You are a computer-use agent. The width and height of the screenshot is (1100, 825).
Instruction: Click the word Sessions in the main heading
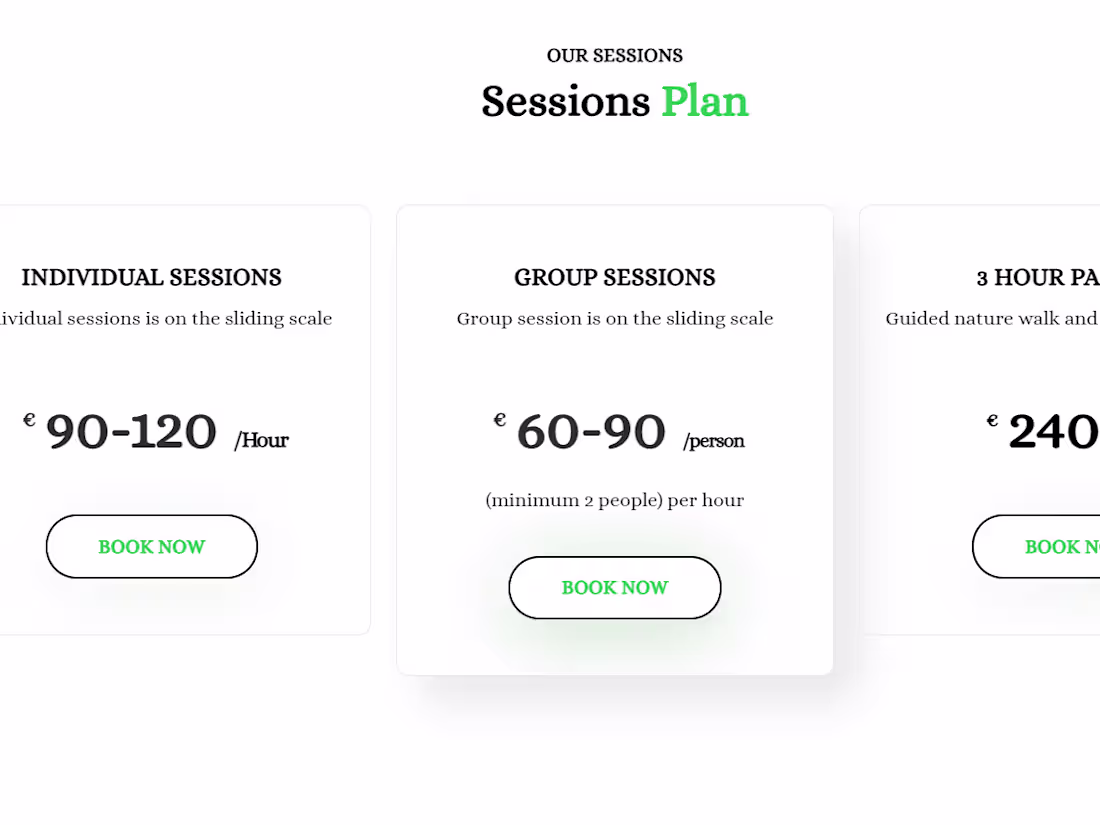point(566,101)
